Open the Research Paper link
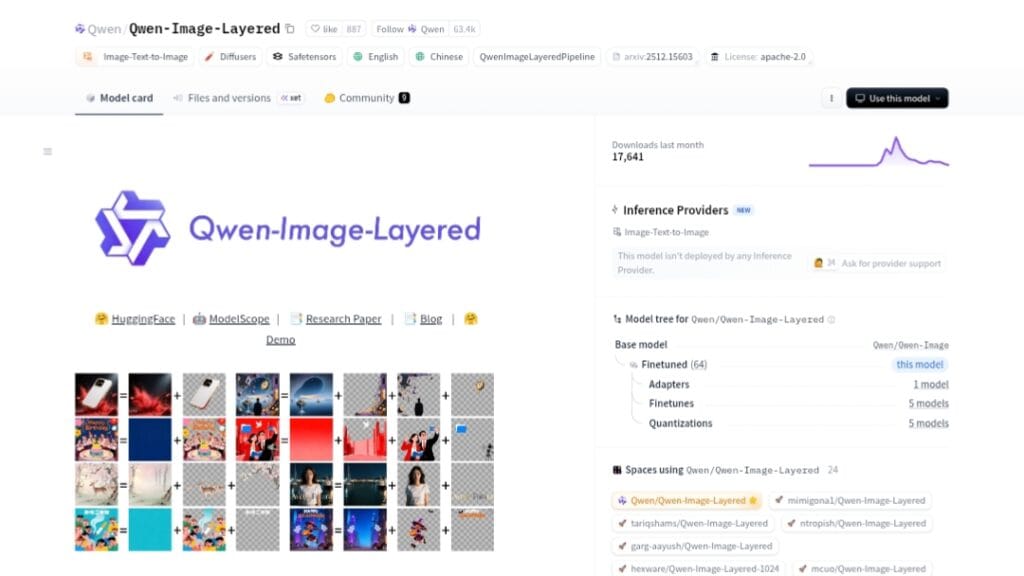 [343, 319]
